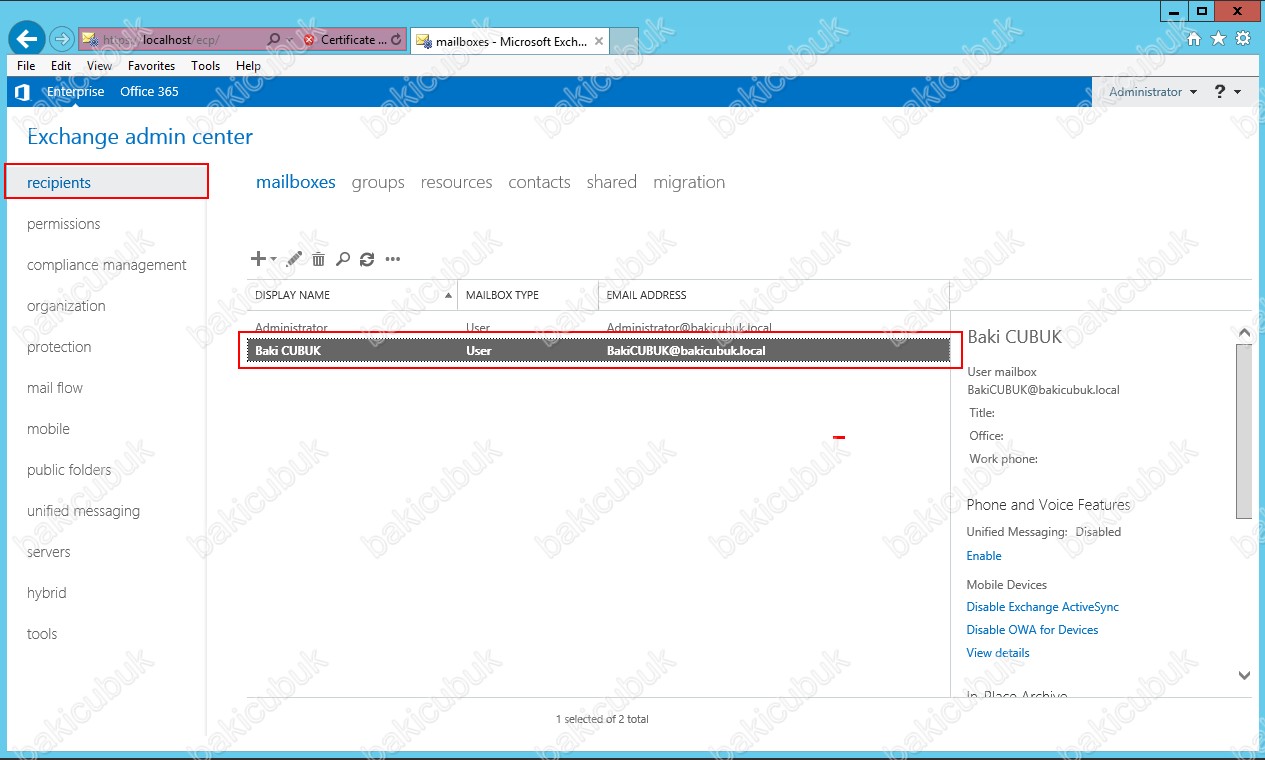The width and height of the screenshot is (1265, 760).
Task: Open the Tools menu
Action: (x=205, y=66)
